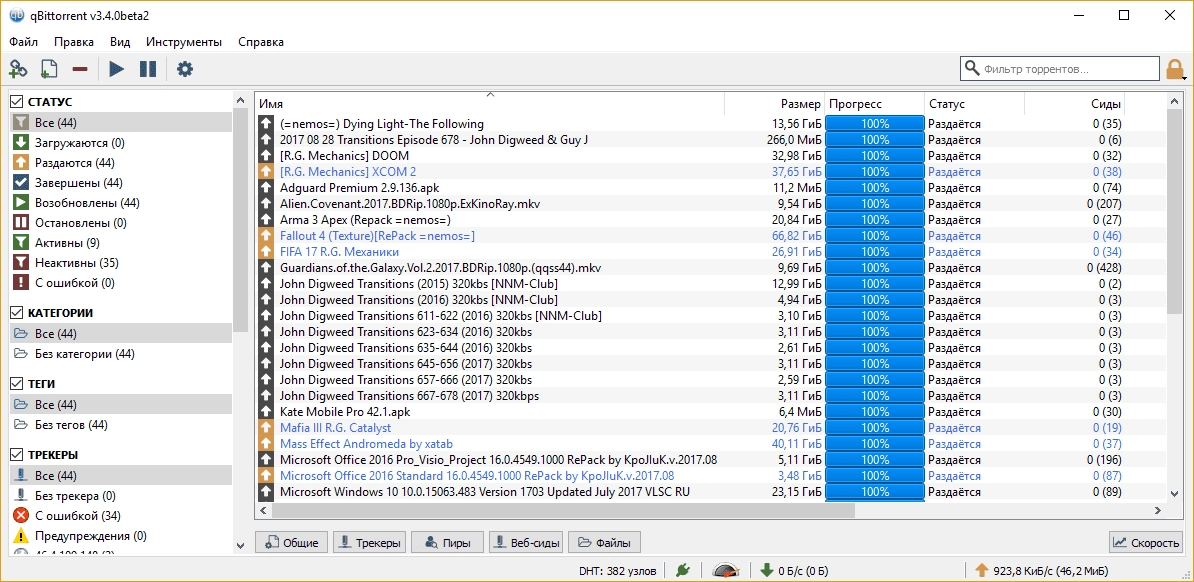This screenshot has width=1194, height=582.
Task: Click the connection status plug icon
Action: (682, 570)
